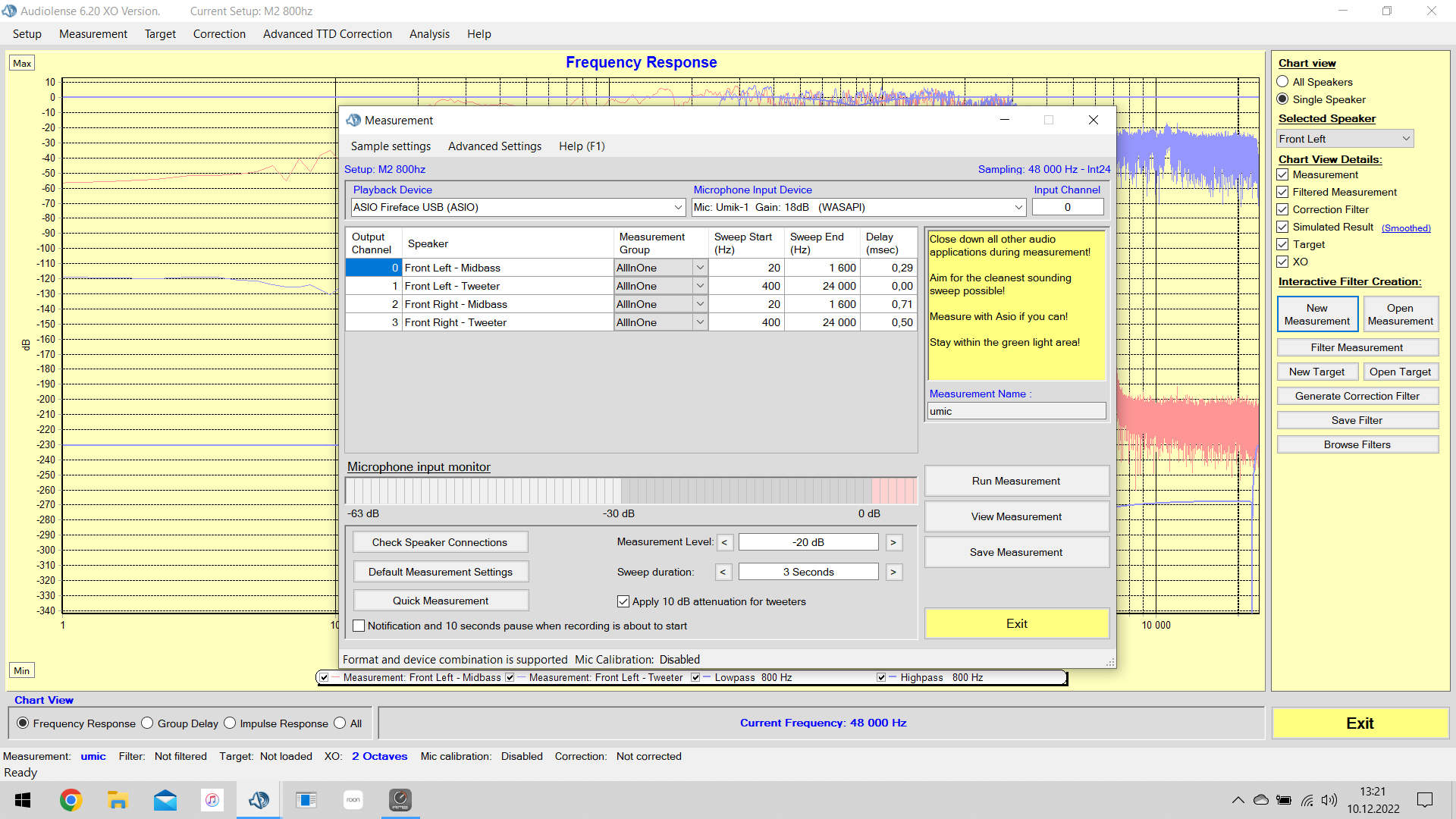Open File Explorer from the taskbar
1456x819 pixels.
click(118, 800)
